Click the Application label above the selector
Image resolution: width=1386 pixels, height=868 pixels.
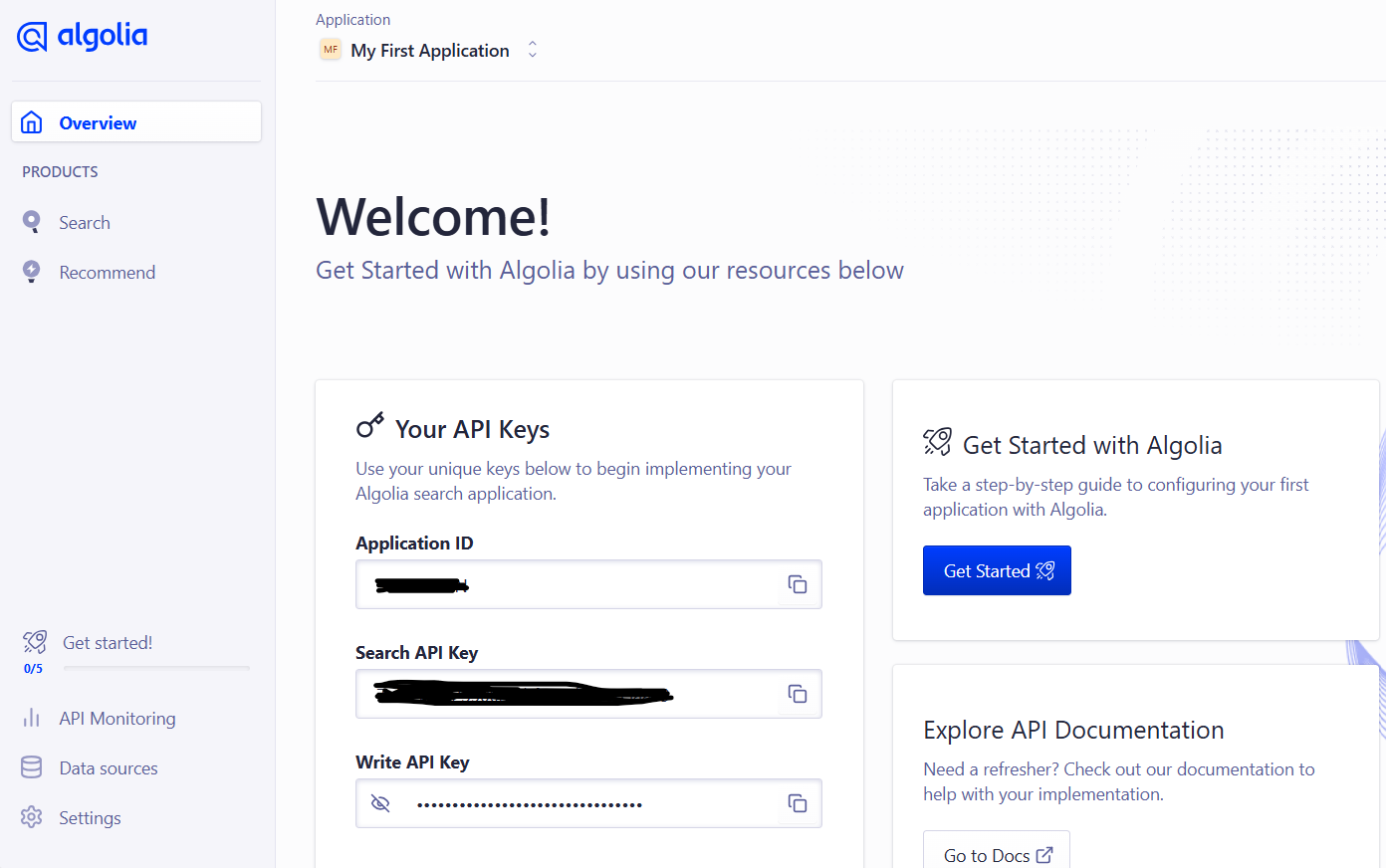point(352,20)
